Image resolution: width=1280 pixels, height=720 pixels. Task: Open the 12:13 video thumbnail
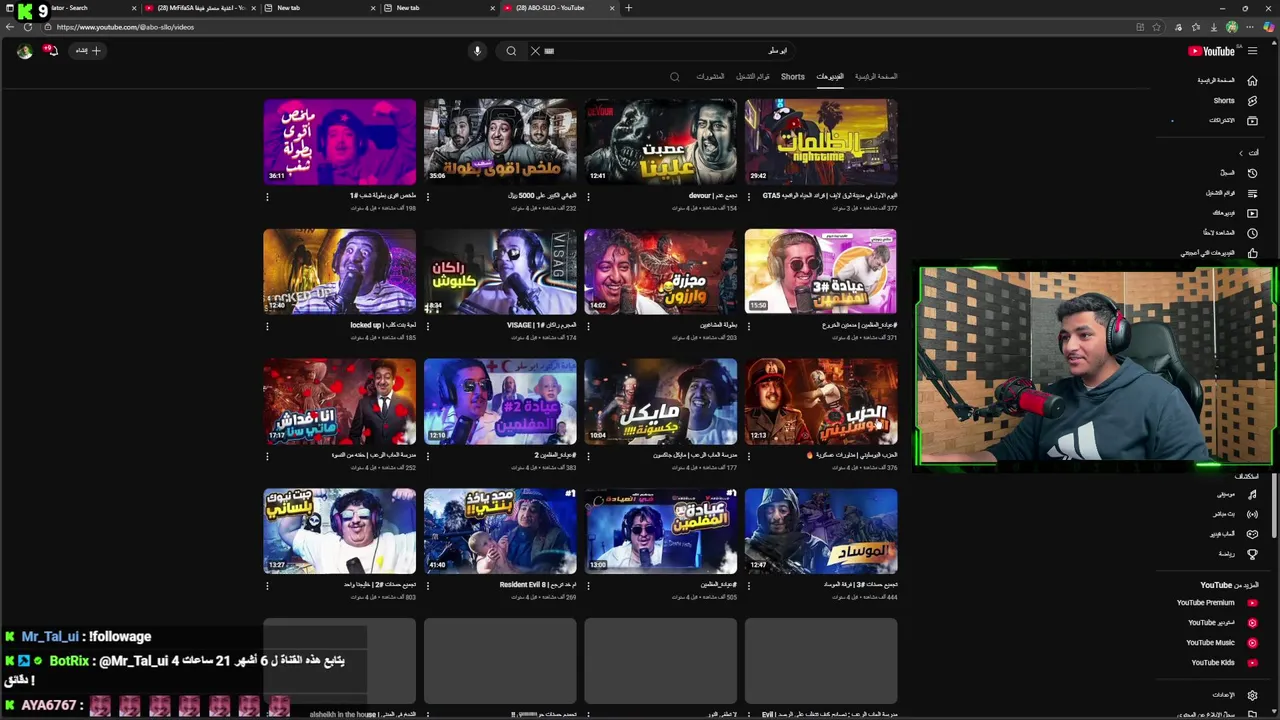(821, 402)
